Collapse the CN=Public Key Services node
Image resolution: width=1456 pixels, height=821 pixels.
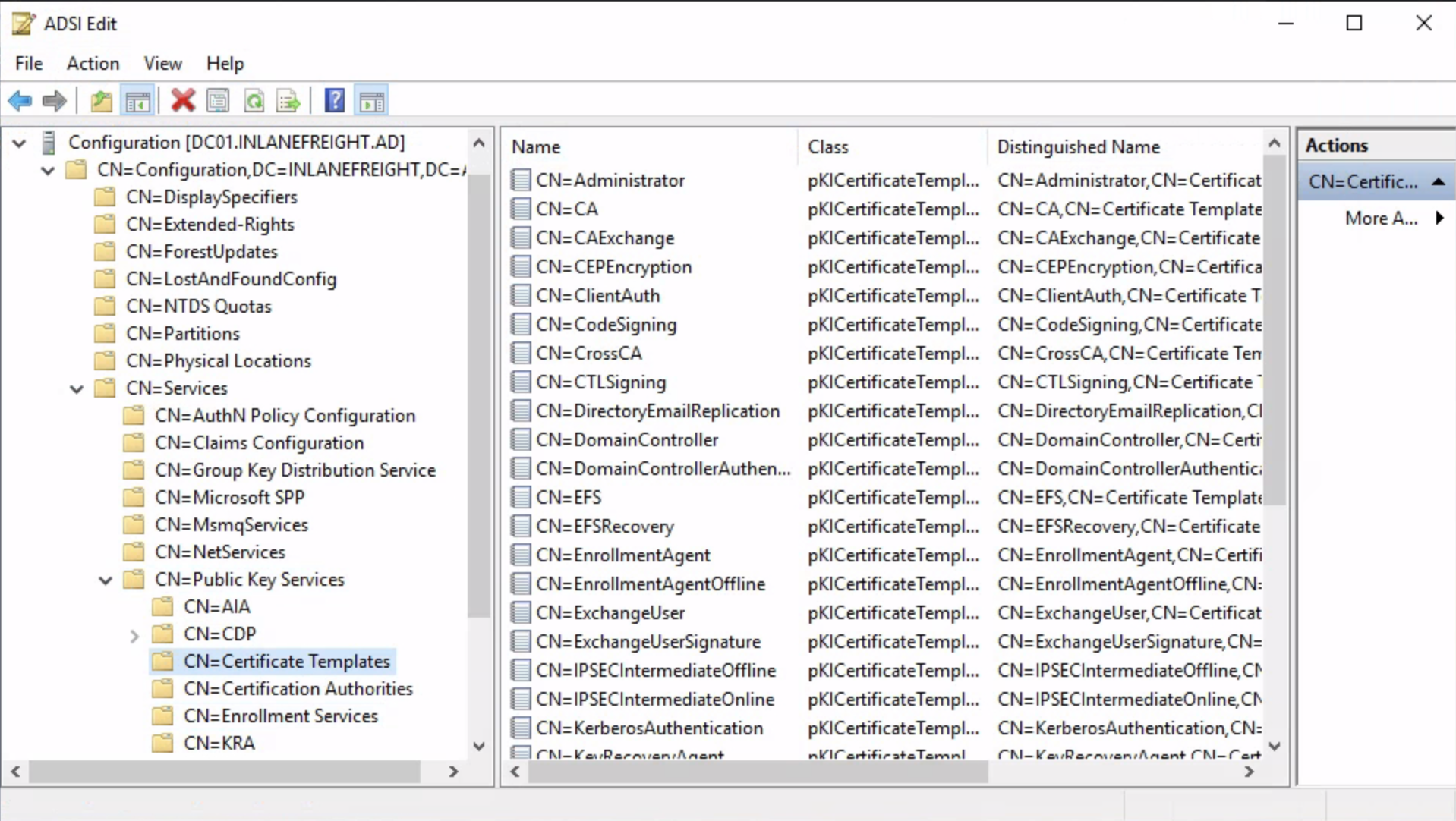(106, 580)
